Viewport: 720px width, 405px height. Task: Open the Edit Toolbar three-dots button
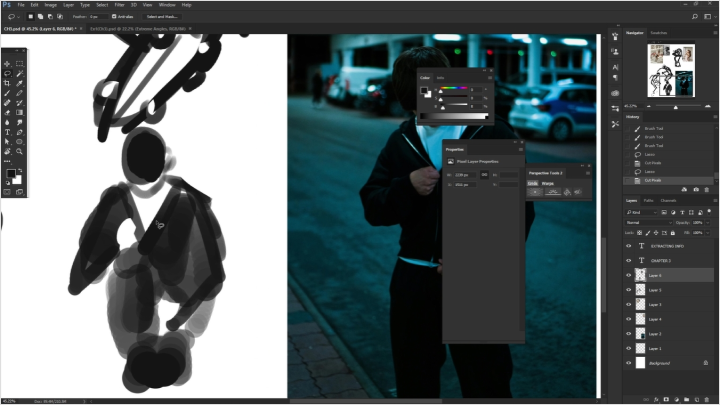click(x=7, y=161)
